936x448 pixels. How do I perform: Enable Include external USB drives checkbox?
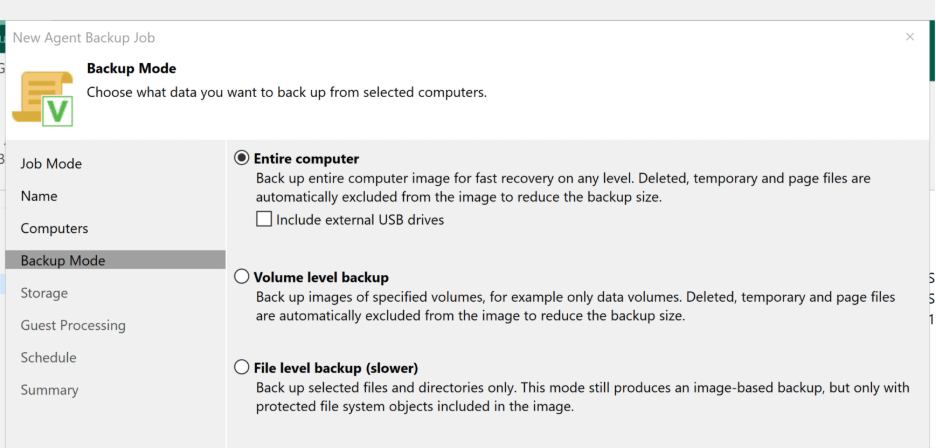click(265, 219)
